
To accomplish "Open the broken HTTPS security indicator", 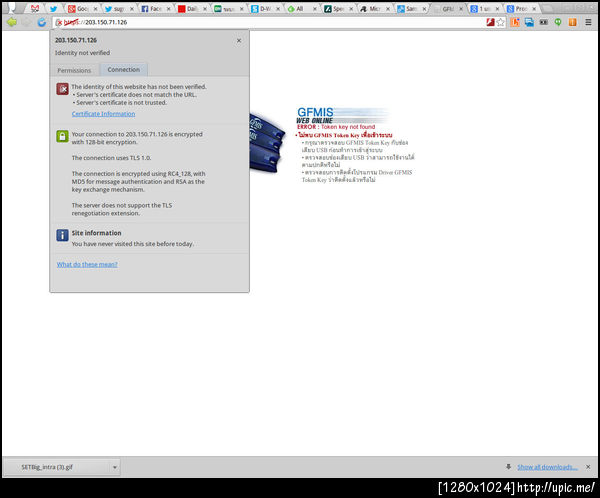I will coord(59,23).
